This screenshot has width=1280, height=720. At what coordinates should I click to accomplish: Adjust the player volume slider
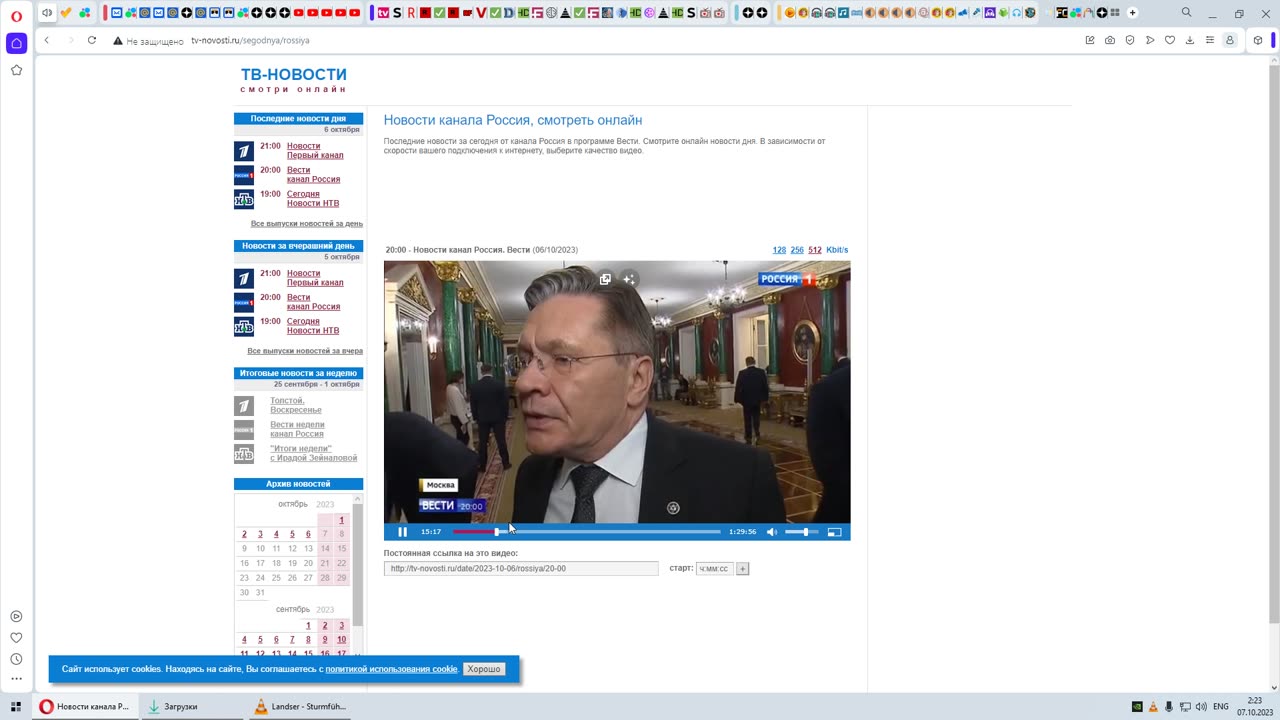pos(802,532)
